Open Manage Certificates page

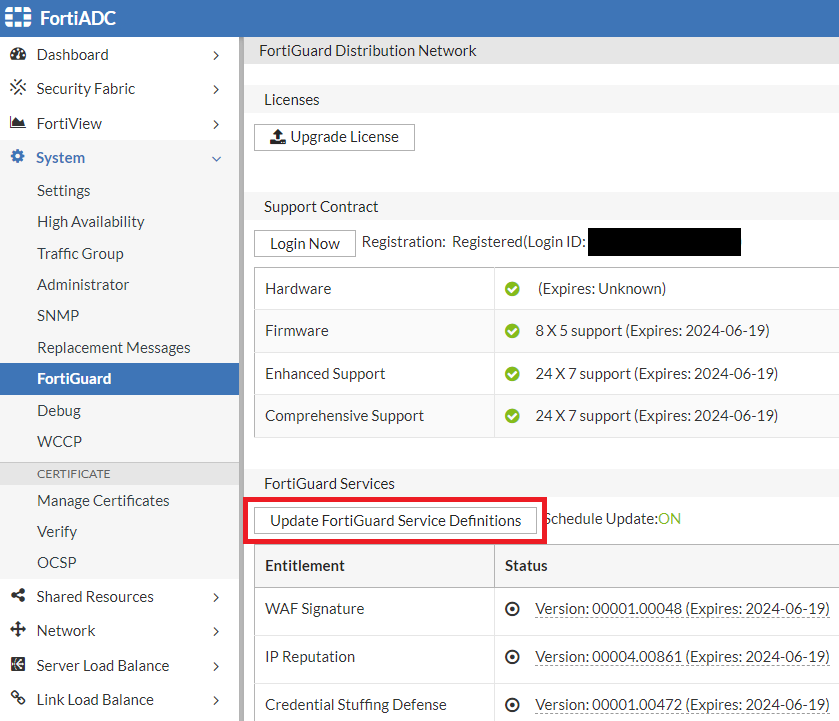103,501
